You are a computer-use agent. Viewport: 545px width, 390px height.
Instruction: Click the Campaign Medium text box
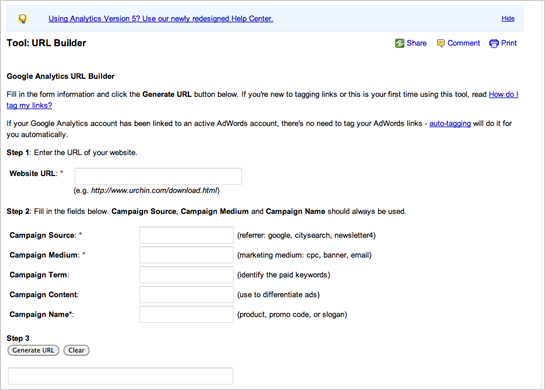186,255
